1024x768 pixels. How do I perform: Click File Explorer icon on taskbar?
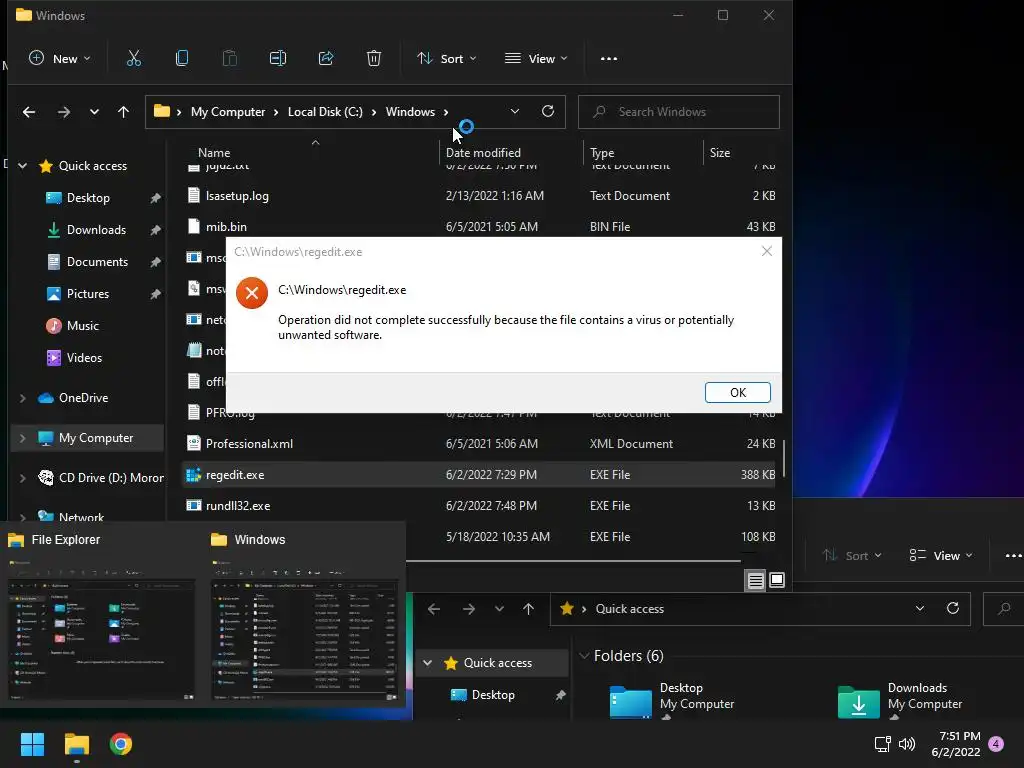76,744
